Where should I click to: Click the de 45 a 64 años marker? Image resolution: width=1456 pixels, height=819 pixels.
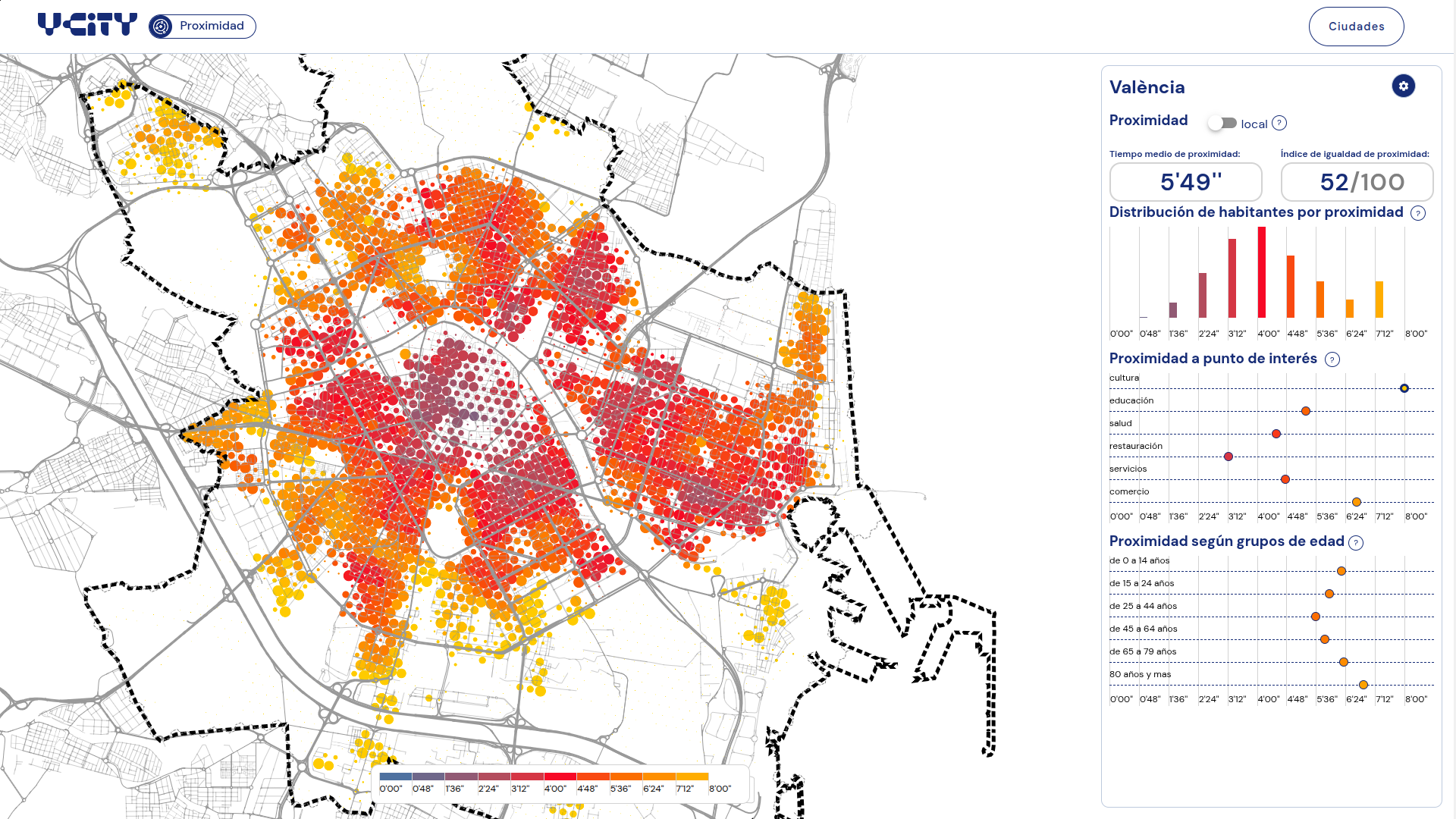[1325, 639]
